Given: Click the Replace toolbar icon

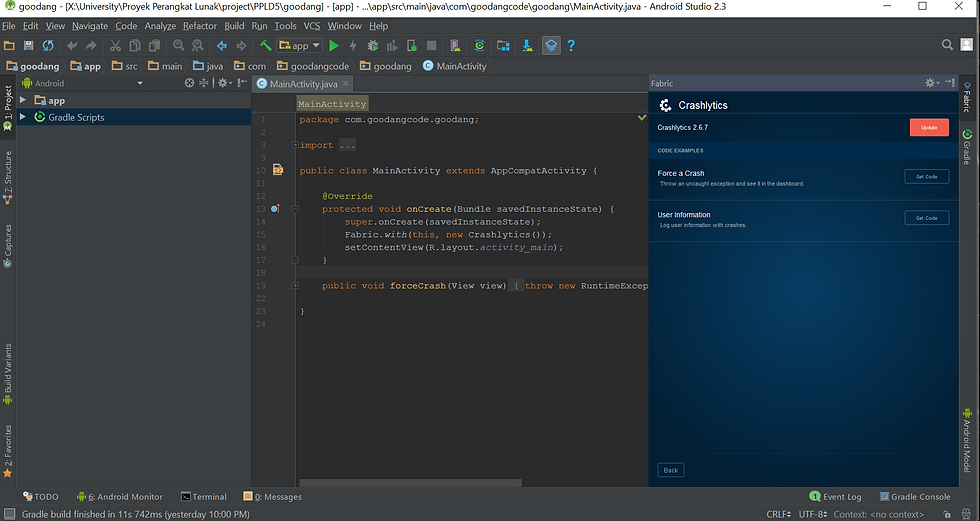Looking at the screenshot, I should tap(198, 46).
